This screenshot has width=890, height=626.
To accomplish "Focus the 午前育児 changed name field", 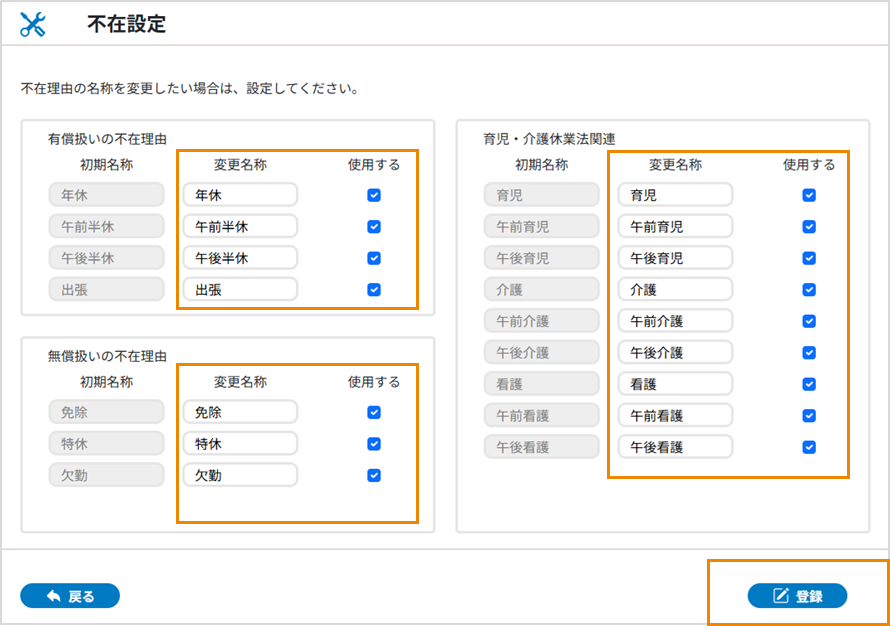I will click(675, 227).
